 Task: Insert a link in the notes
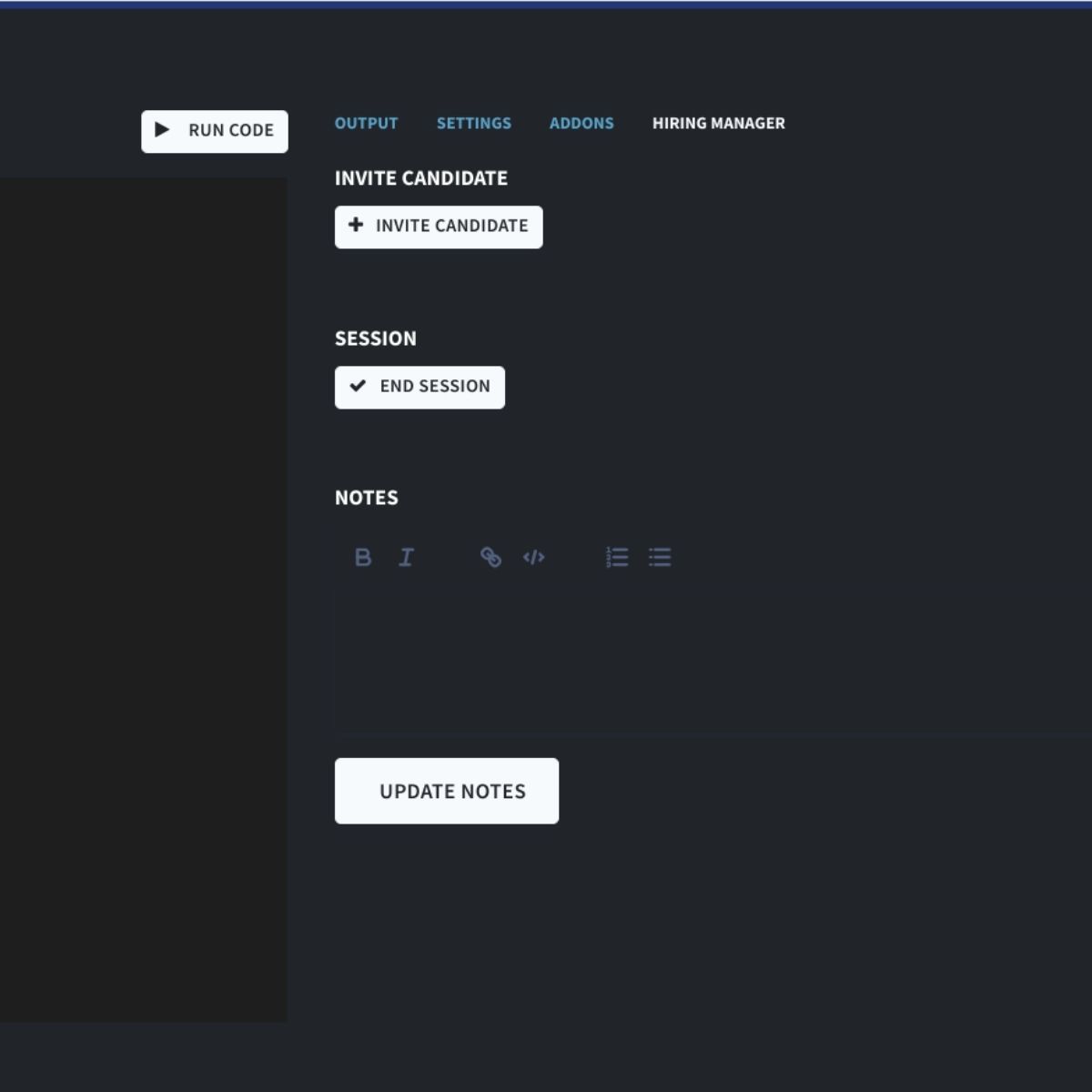(490, 558)
